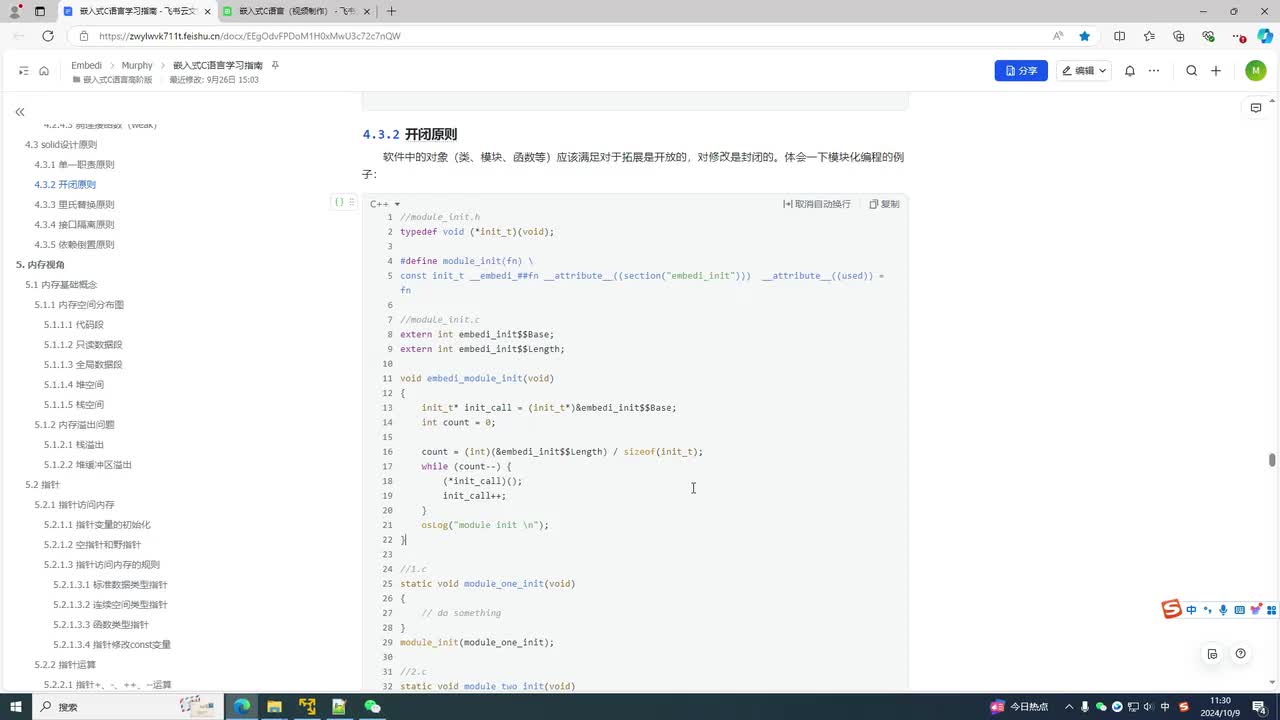
Task: Jump to 4.3.3 里氏替换原则 in outline
Action: [74, 204]
